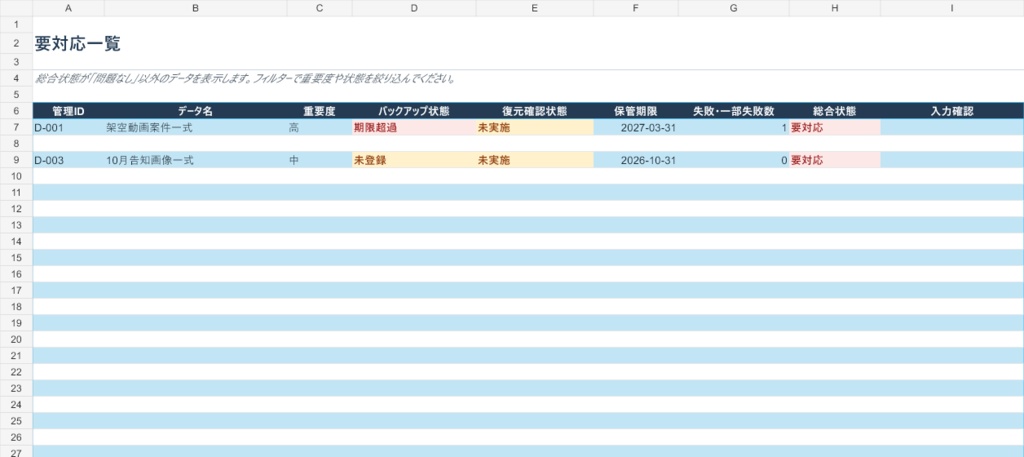This screenshot has height=457, width=1024.
Task: Click the 総合状態 header cell
Action: [835, 111]
